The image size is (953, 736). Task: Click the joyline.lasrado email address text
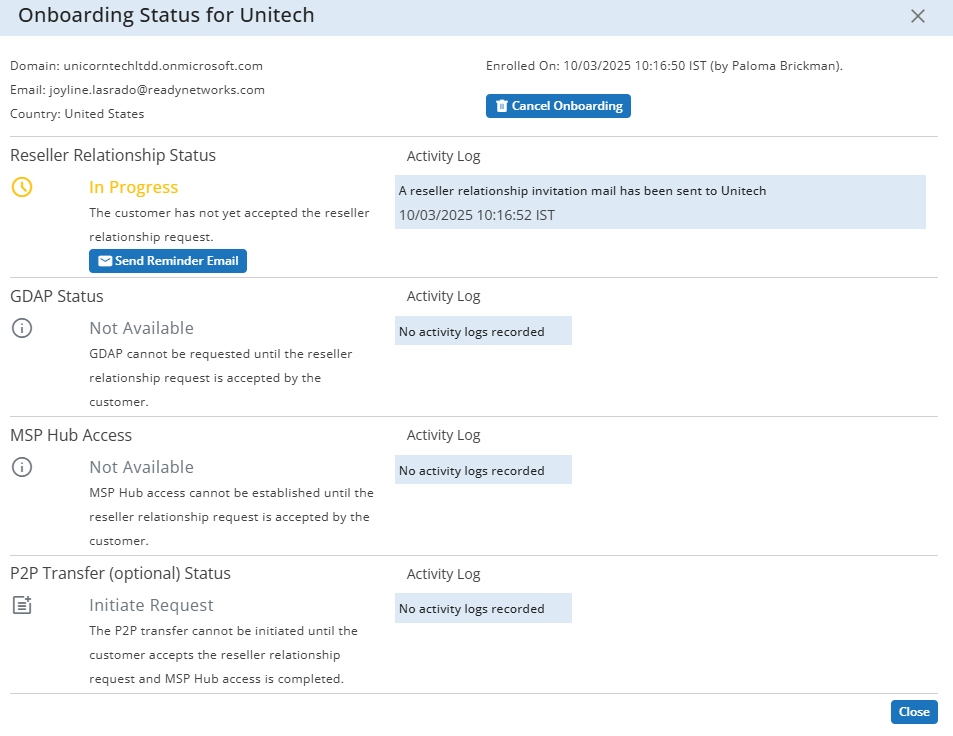[157, 90]
